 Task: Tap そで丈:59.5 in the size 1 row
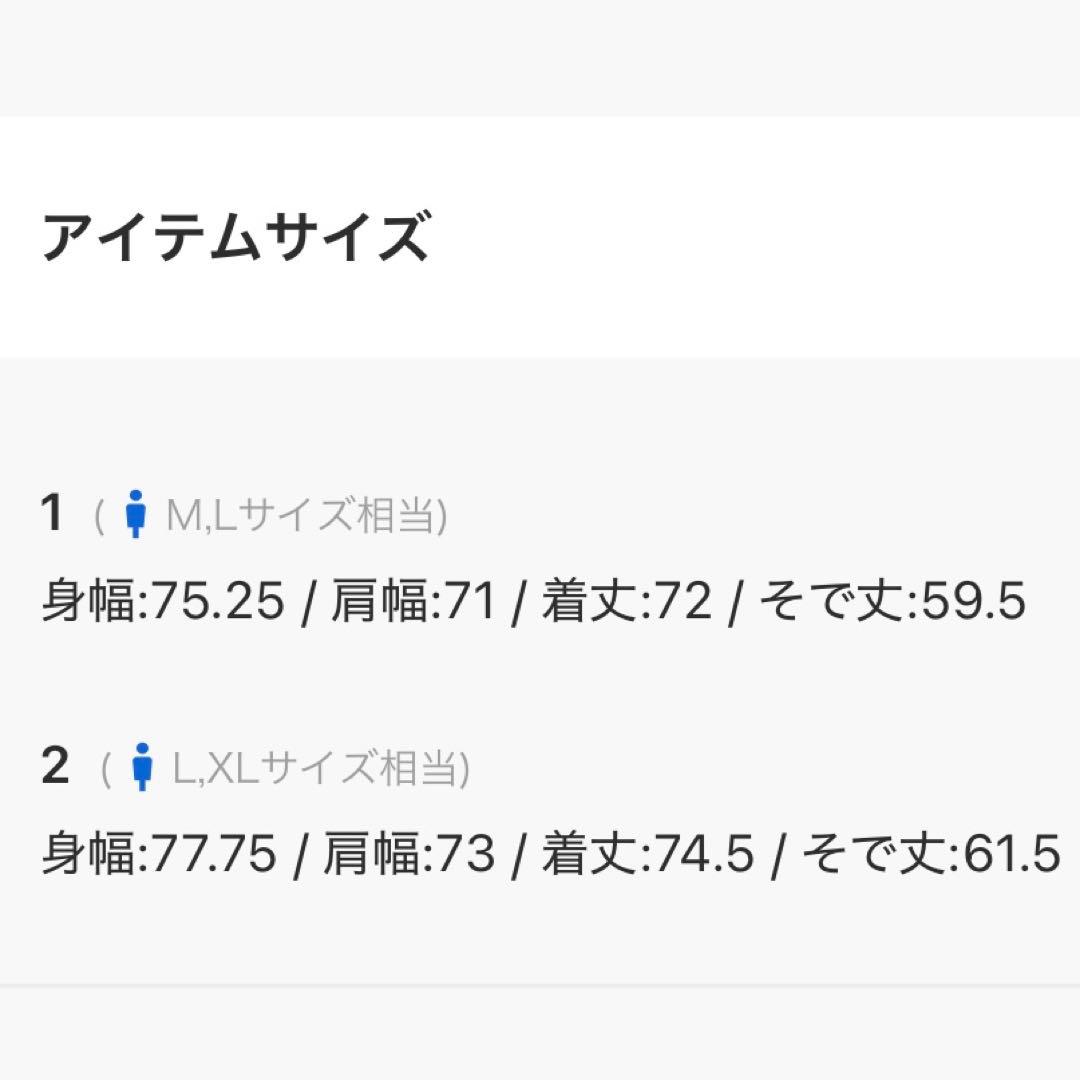892,603
